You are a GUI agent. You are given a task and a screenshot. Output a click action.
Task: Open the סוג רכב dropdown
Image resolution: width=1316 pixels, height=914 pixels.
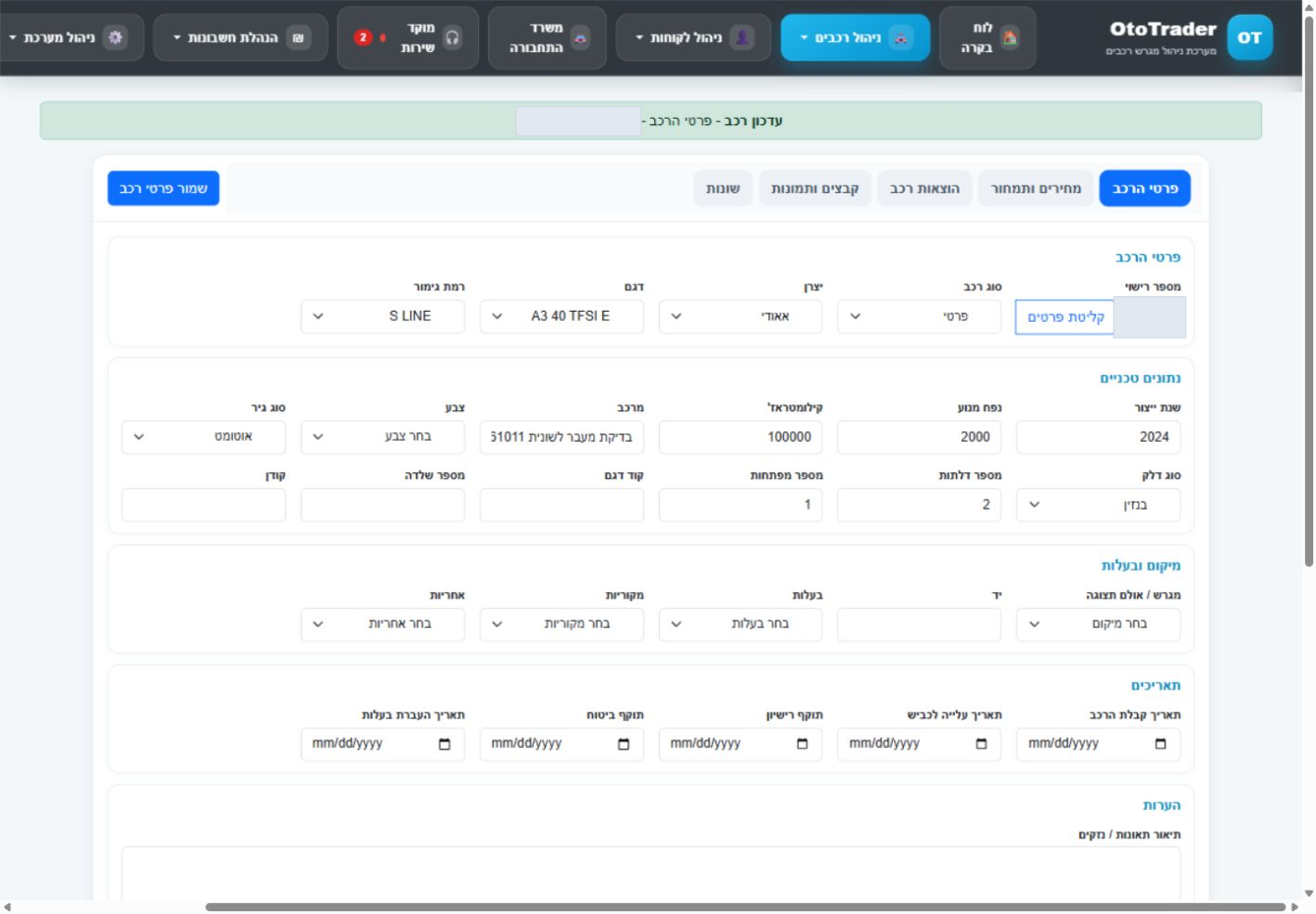(x=919, y=316)
